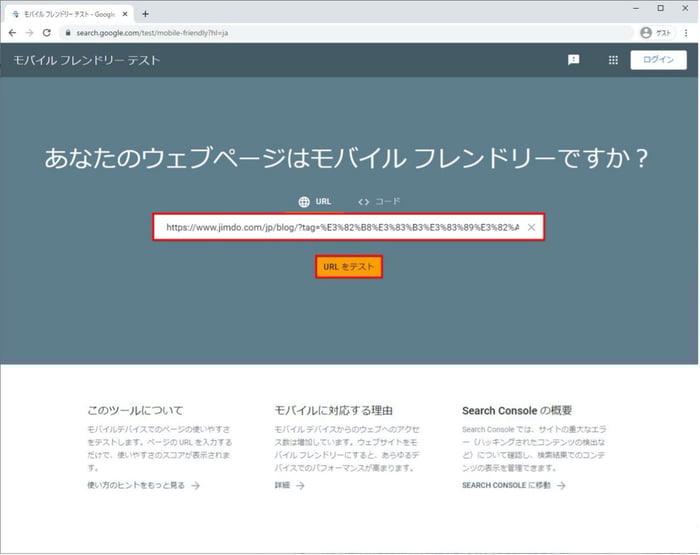Open a new tab with plus icon
Image resolution: width=700 pixels, height=555 pixels.
[x=145, y=14]
